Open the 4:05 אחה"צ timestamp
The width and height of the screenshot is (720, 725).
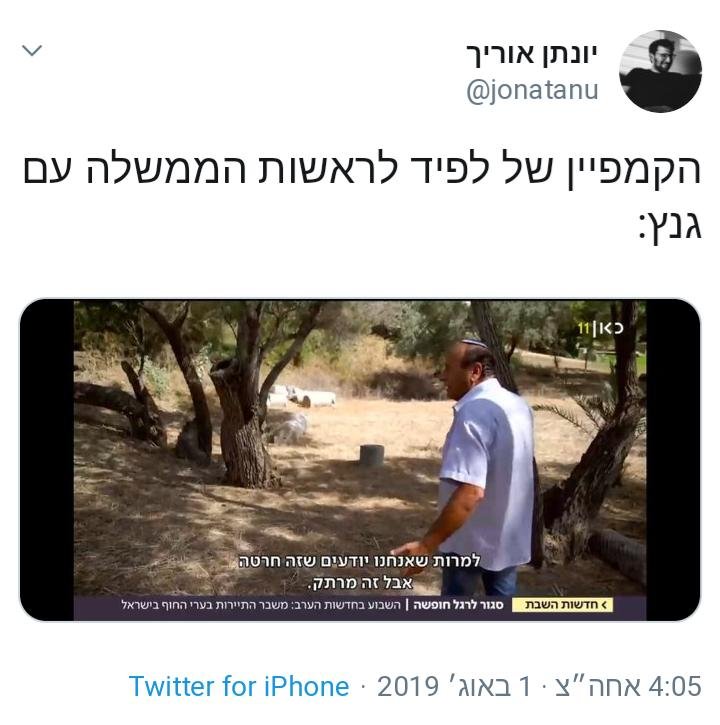628,686
